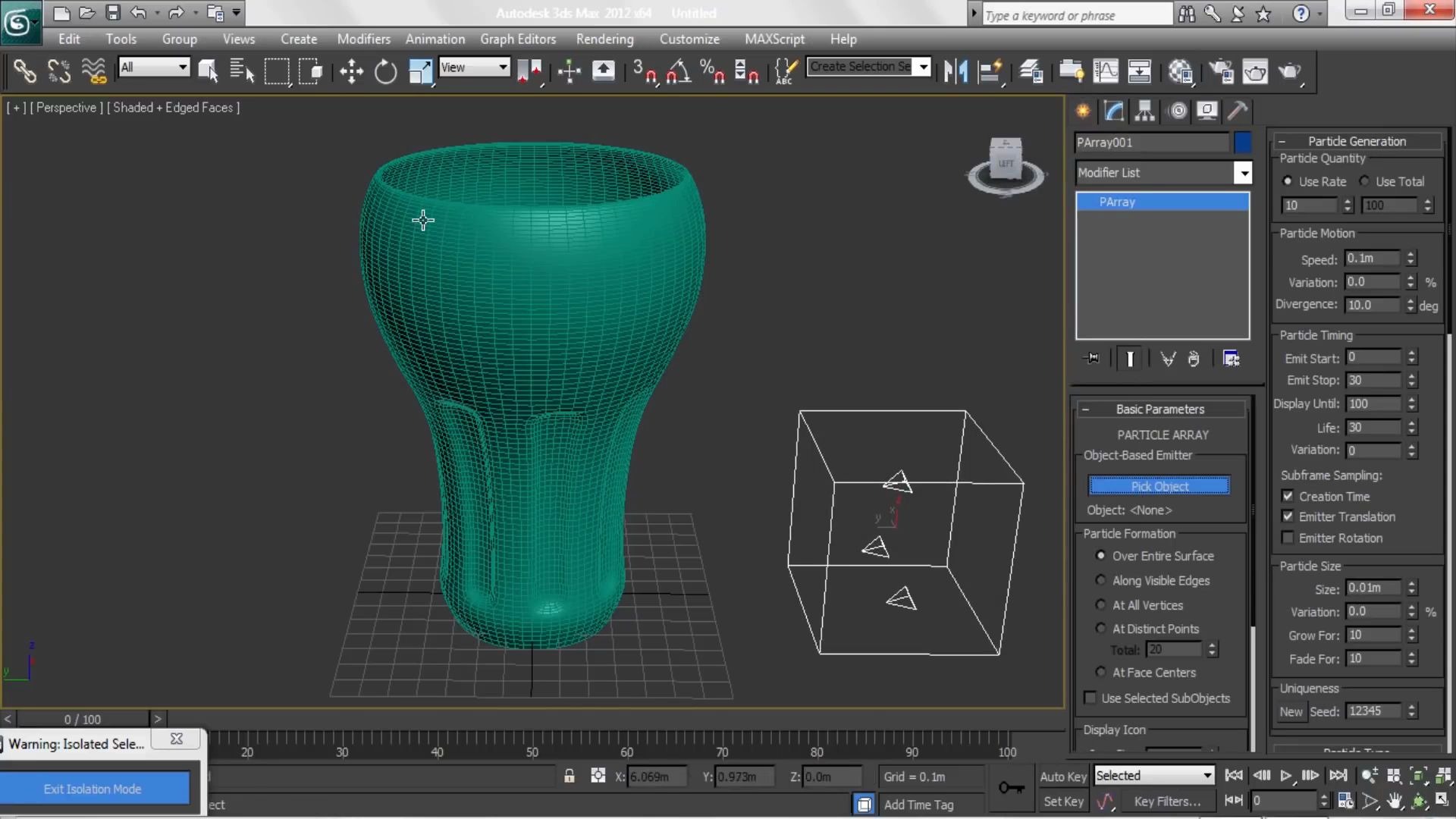Open the PArray001 object color swatch

tap(1243, 143)
